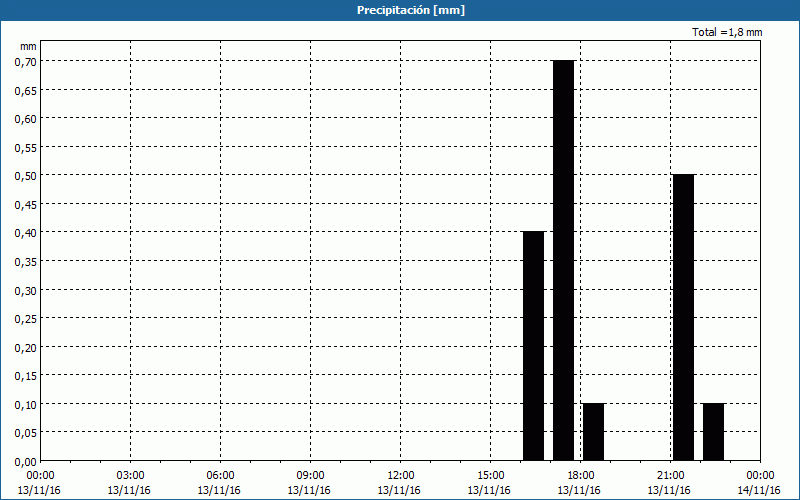
Task: Click the 09:00 time axis label
Action: [x=310, y=476]
